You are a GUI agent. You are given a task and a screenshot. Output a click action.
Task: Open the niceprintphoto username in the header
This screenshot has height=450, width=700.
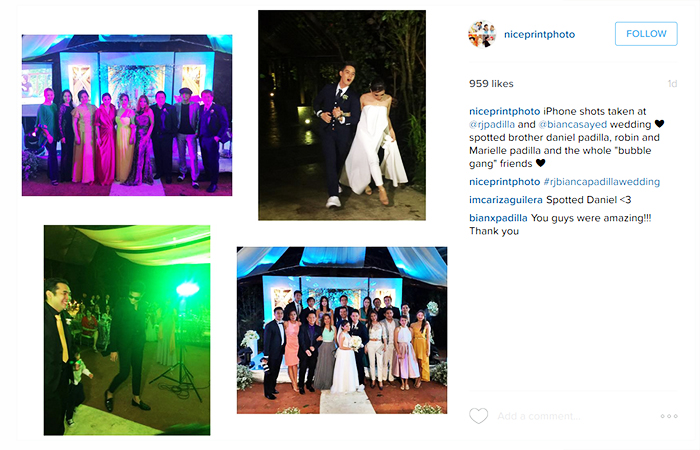[539, 34]
